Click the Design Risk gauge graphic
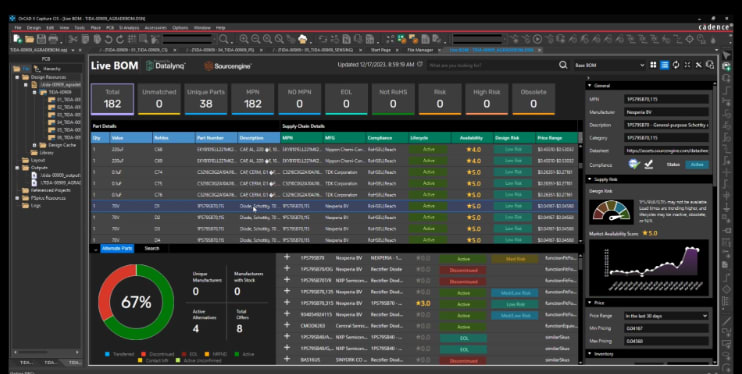Image resolution: width=742 pixels, height=374 pixels. (612, 212)
